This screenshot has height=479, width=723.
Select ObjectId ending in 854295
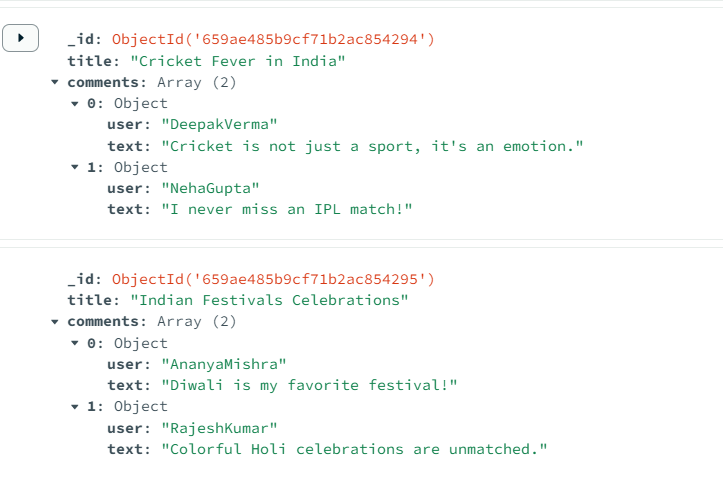273,279
